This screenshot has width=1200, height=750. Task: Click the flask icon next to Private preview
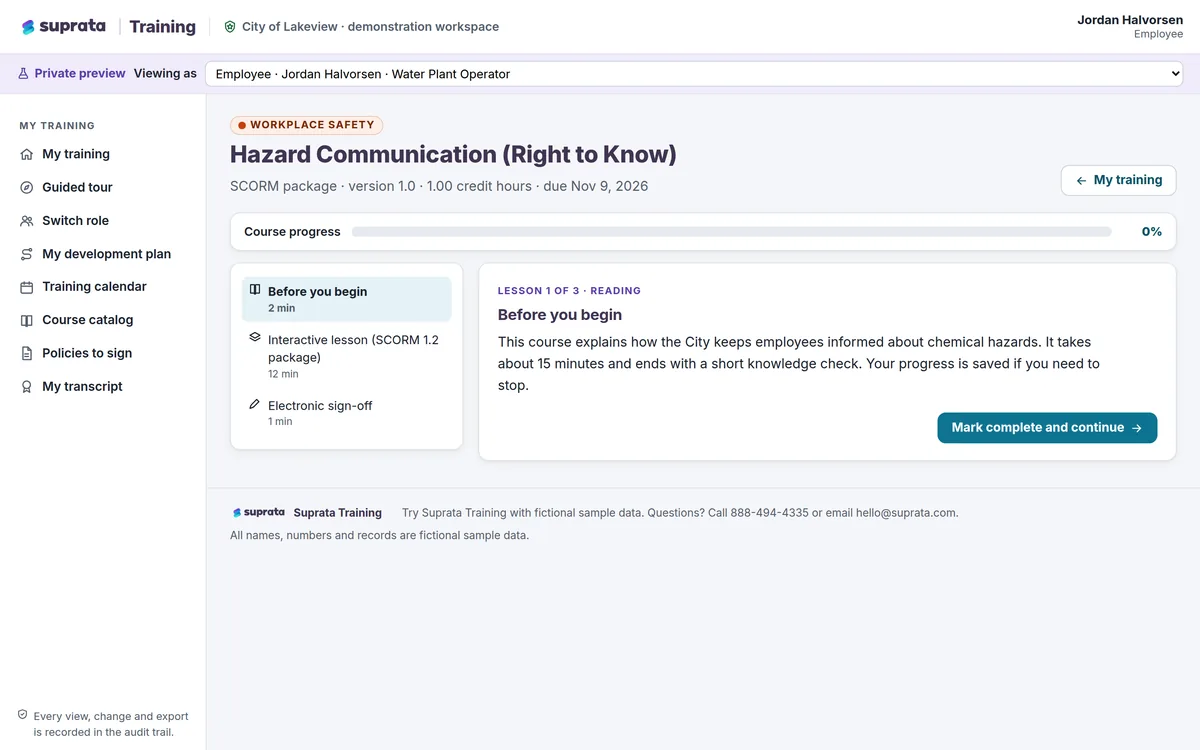[23, 73]
